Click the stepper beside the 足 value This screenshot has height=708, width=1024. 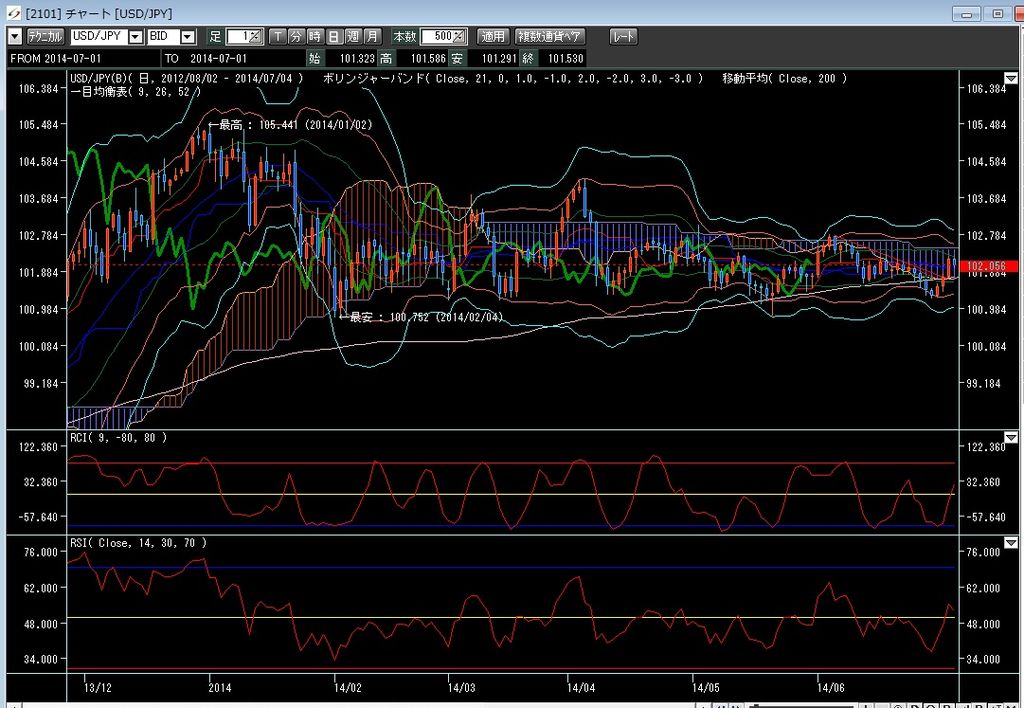pos(257,37)
